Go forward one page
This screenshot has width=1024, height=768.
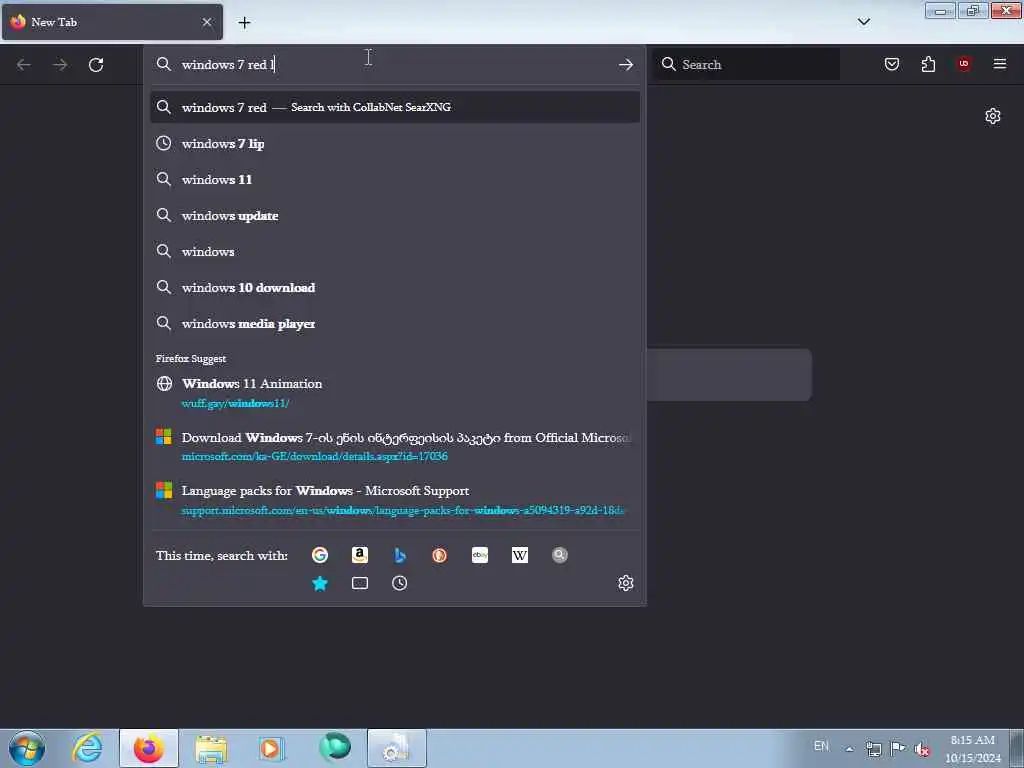point(60,65)
